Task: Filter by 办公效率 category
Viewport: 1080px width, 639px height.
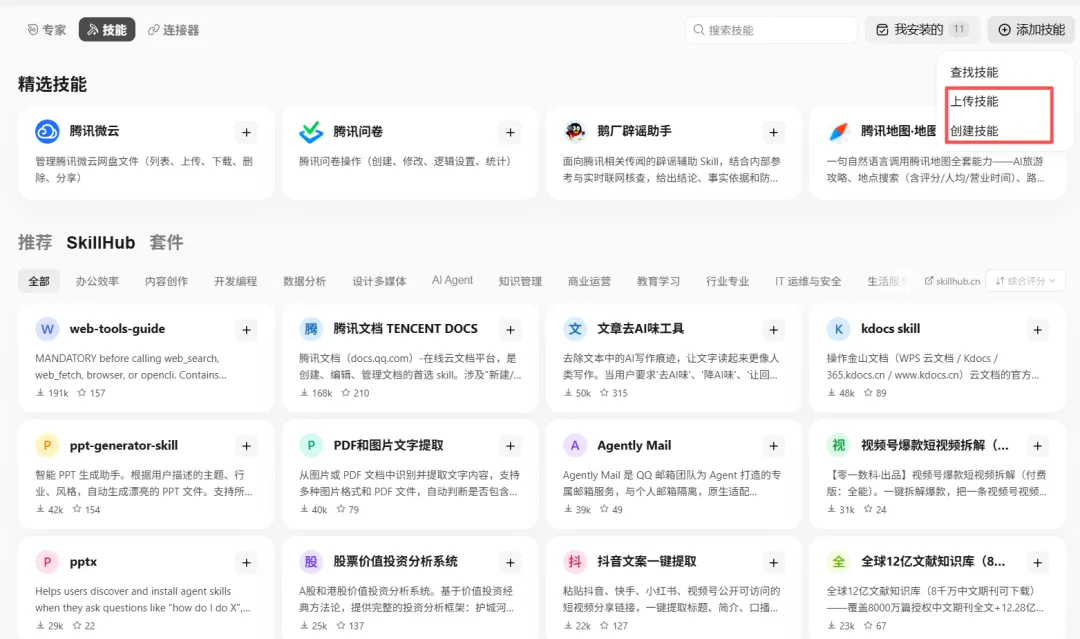Action: (x=97, y=281)
